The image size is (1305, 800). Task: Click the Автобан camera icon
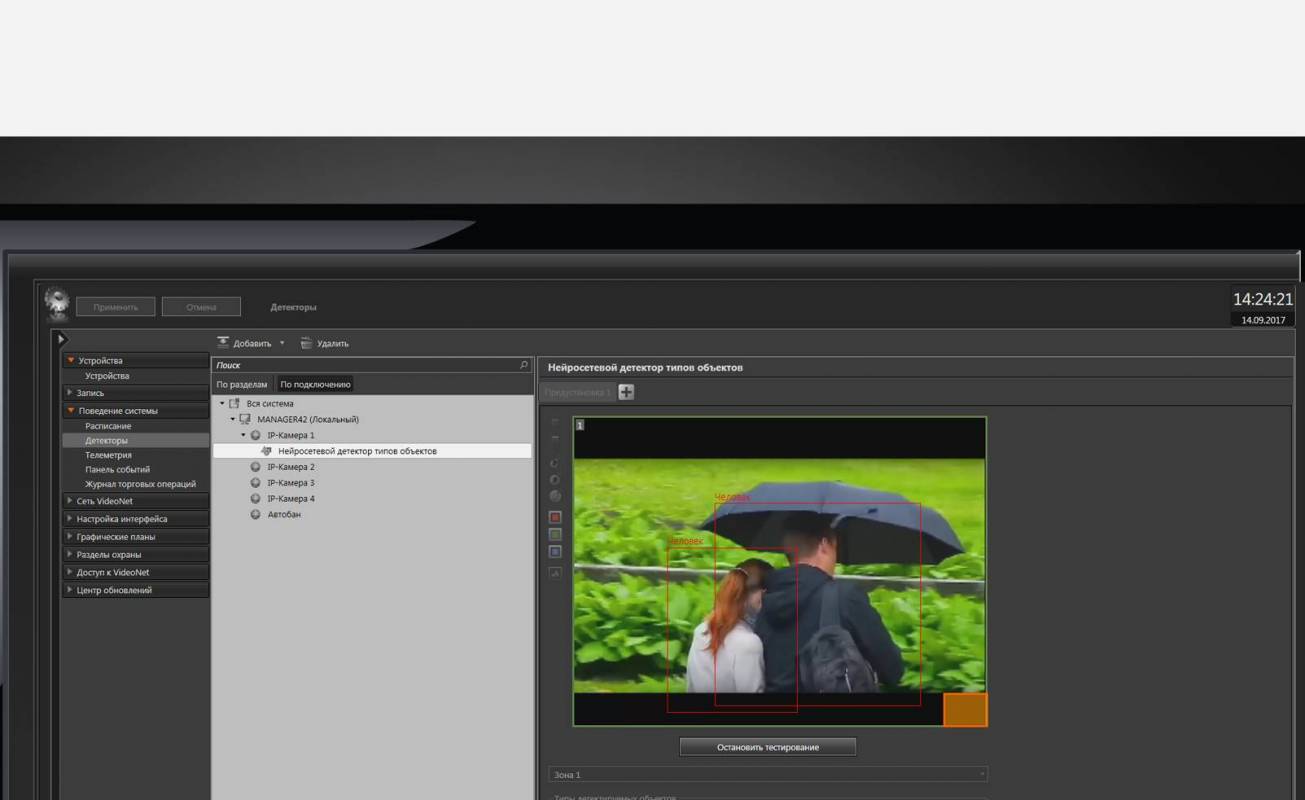coord(256,514)
